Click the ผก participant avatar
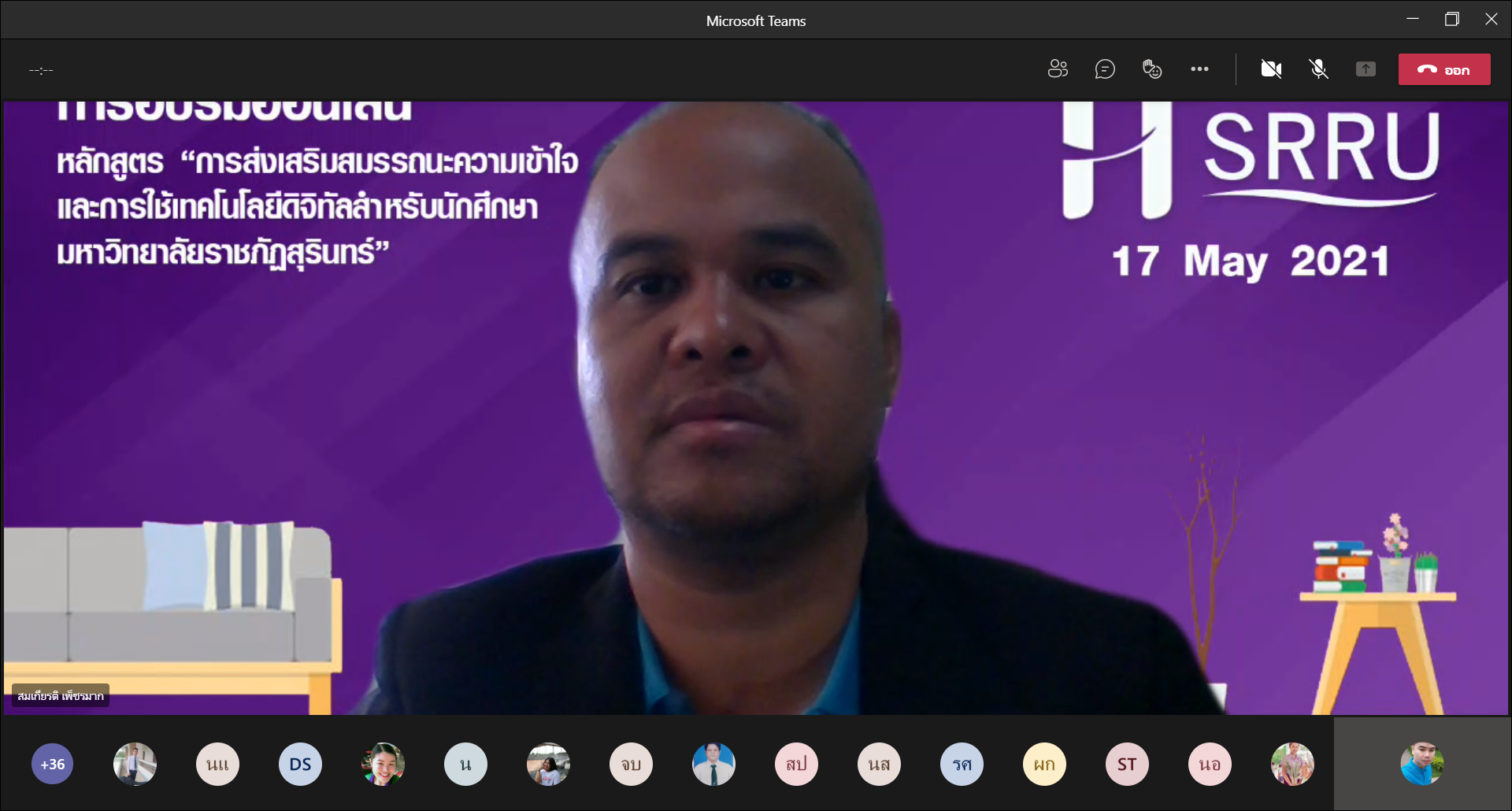 [x=1044, y=764]
